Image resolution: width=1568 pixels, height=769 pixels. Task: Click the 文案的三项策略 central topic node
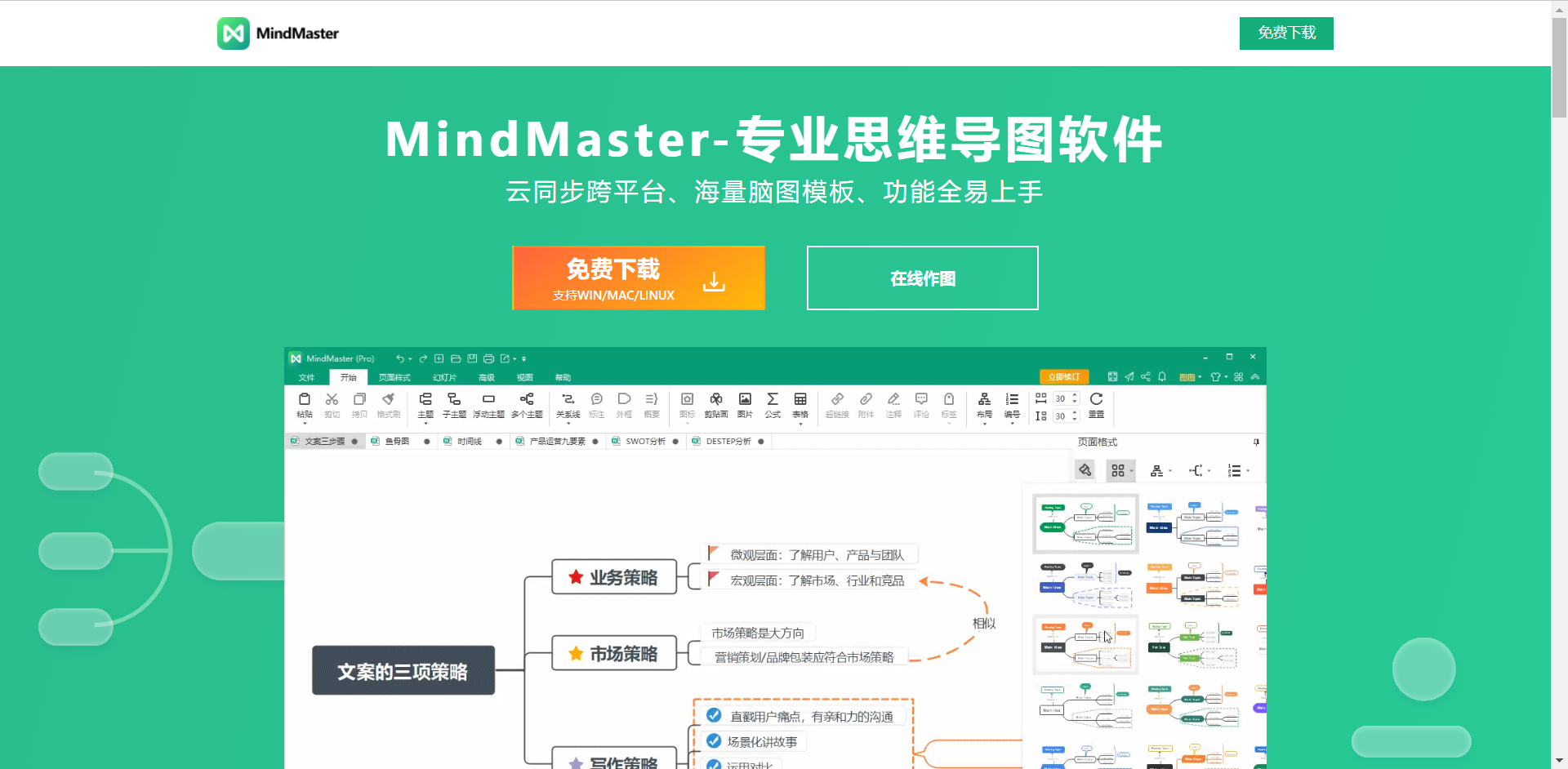point(403,671)
